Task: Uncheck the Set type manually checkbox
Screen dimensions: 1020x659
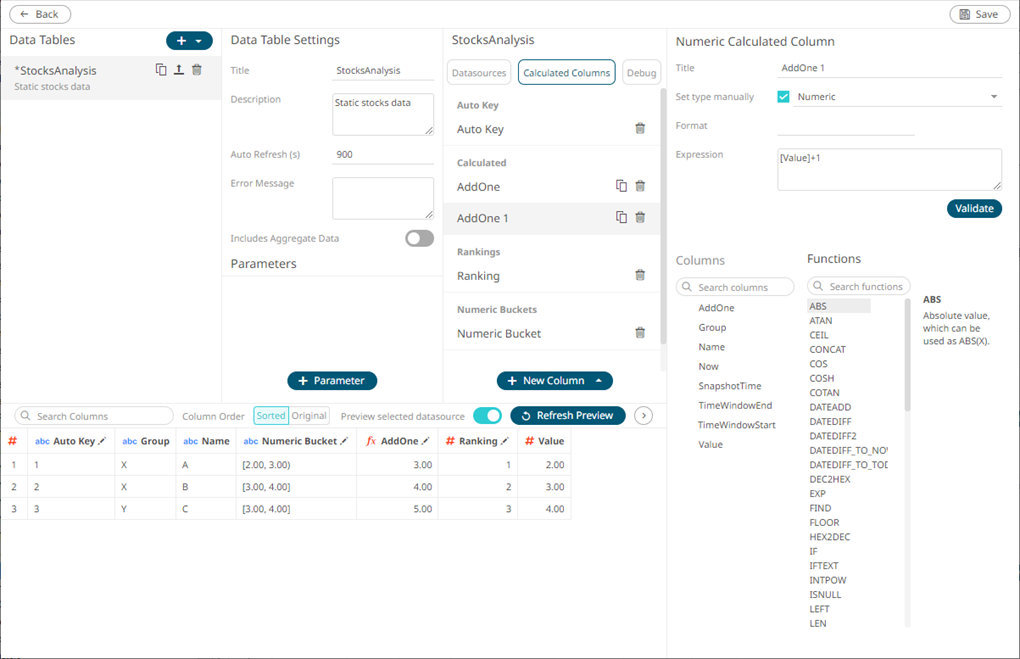Action: pyautogui.click(x=783, y=97)
